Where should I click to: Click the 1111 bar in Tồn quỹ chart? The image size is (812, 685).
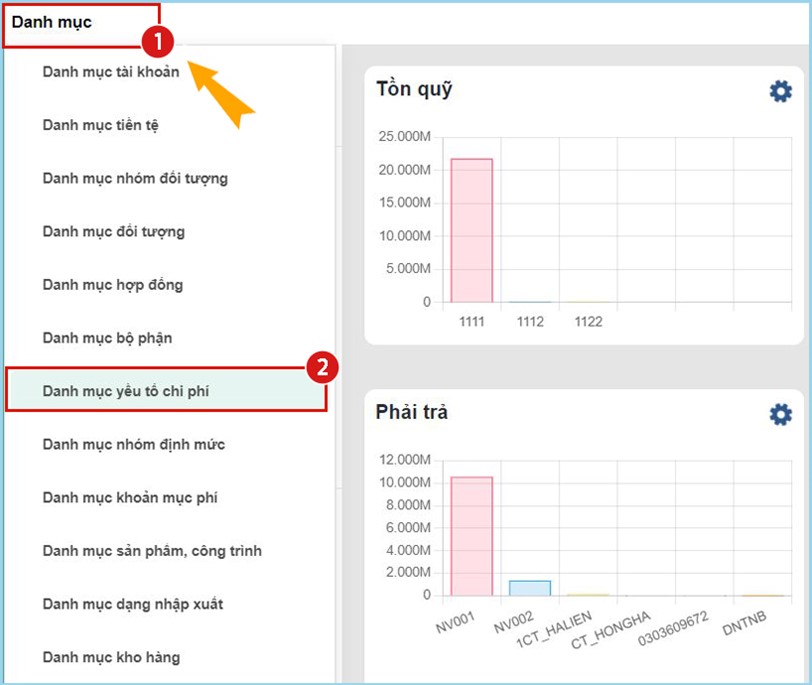pyautogui.click(x=471, y=230)
